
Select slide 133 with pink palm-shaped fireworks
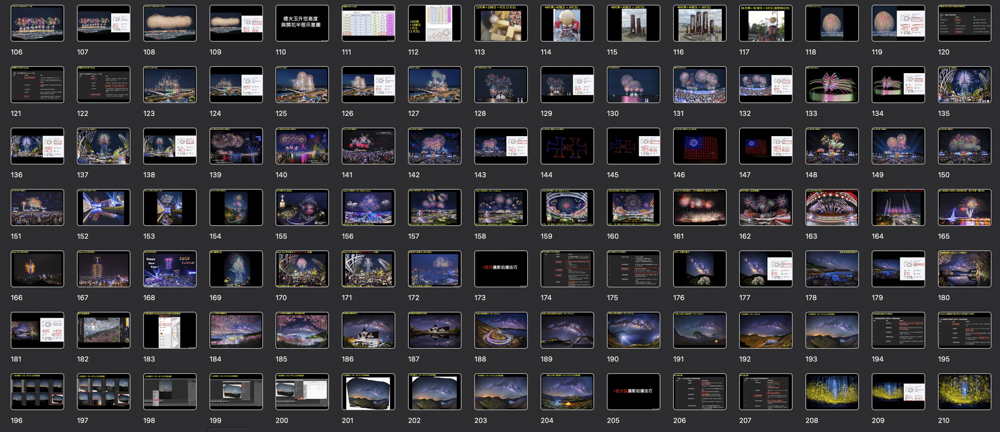(x=832, y=85)
